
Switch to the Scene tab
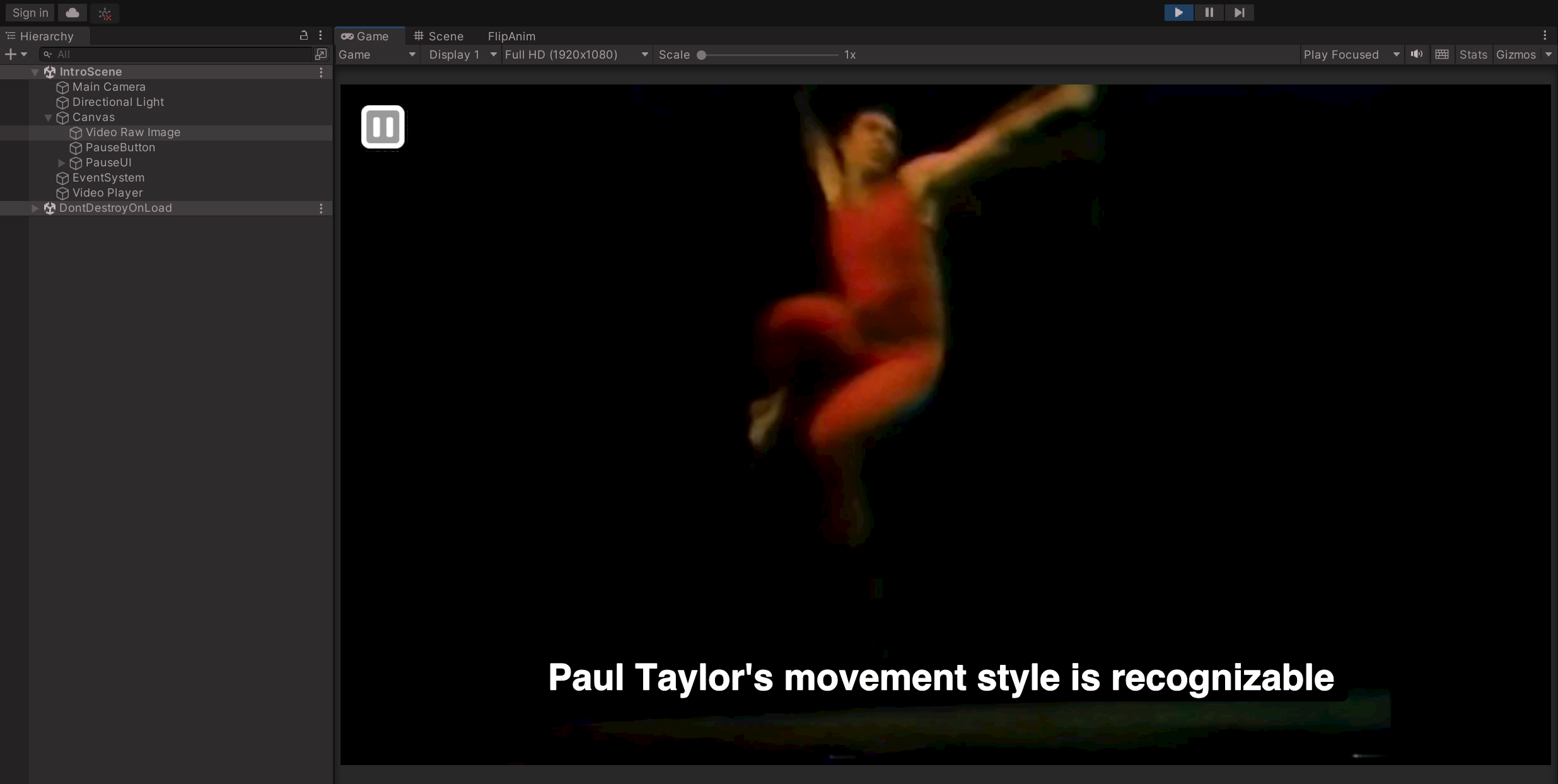click(x=439, y=36)
